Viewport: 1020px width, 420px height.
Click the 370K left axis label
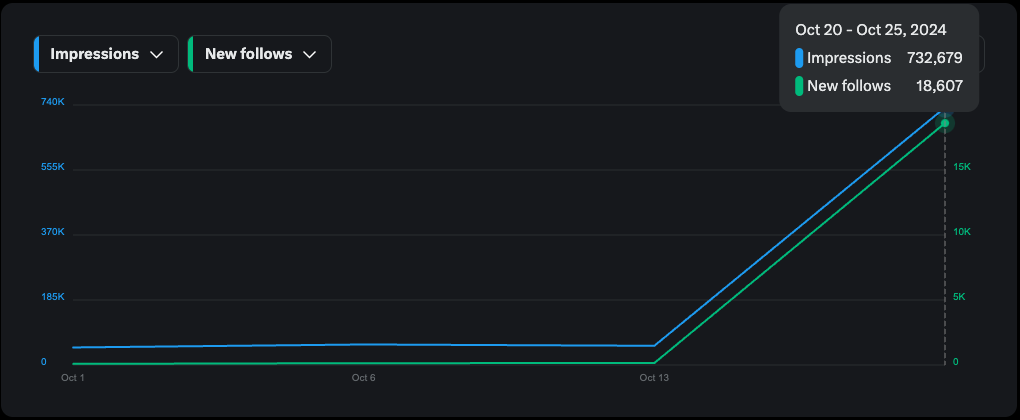click(53, 232)
